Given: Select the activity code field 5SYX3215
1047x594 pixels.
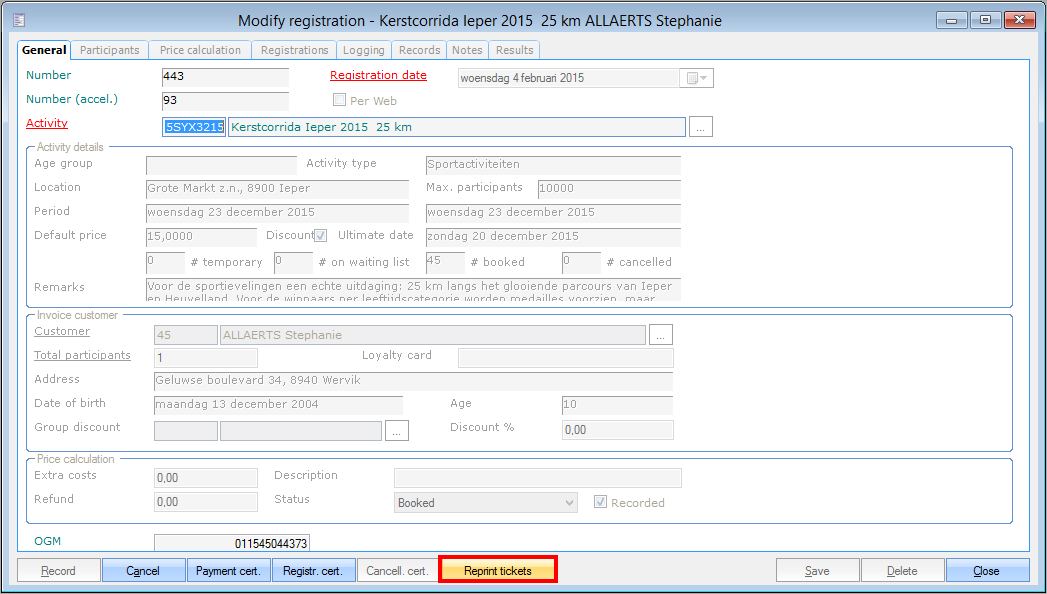Looking at the screenshot, I should (x=194, y=127).
